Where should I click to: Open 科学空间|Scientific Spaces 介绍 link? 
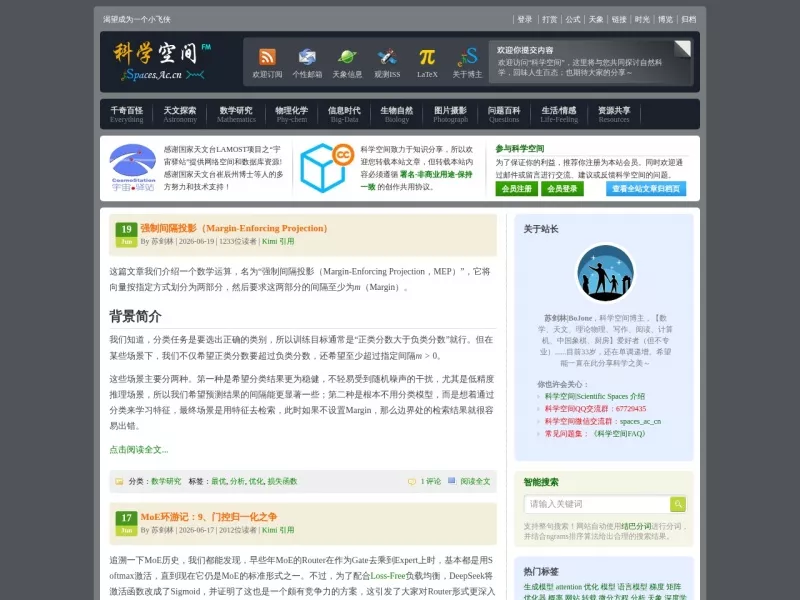click(x=595, y=396)
